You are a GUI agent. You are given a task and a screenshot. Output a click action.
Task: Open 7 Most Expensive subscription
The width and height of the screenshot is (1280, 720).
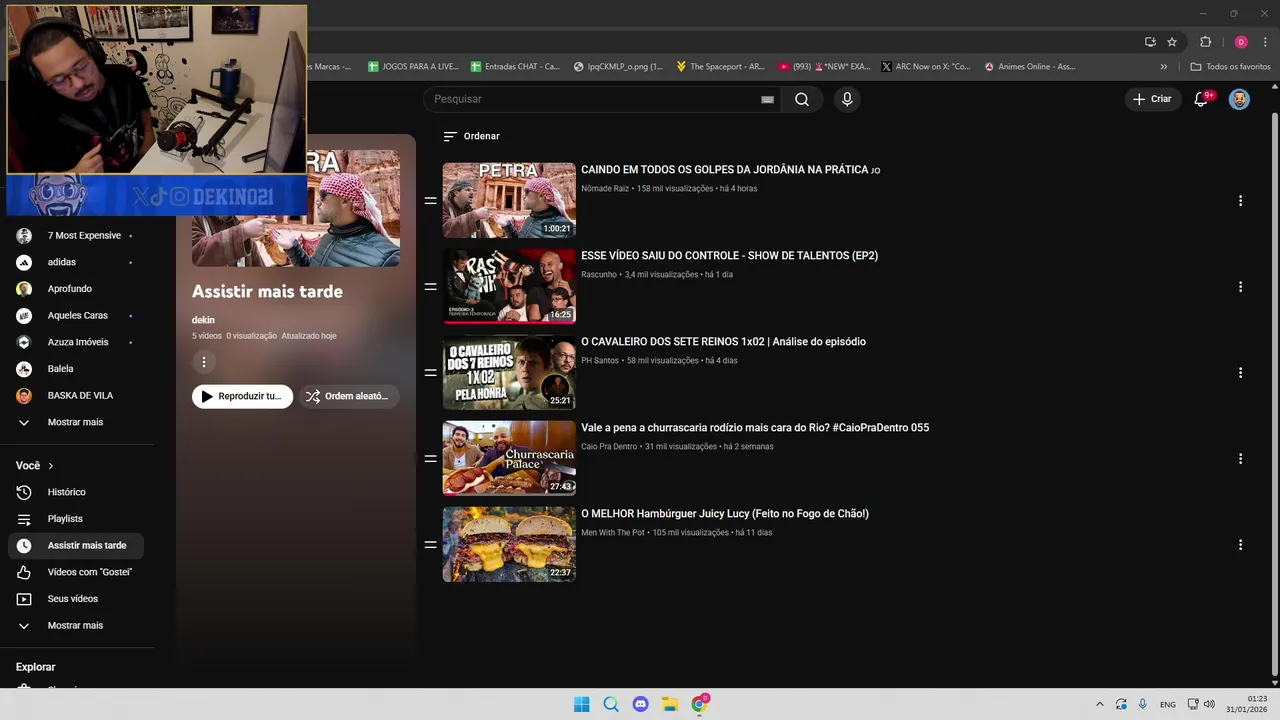tap(76, 236)
